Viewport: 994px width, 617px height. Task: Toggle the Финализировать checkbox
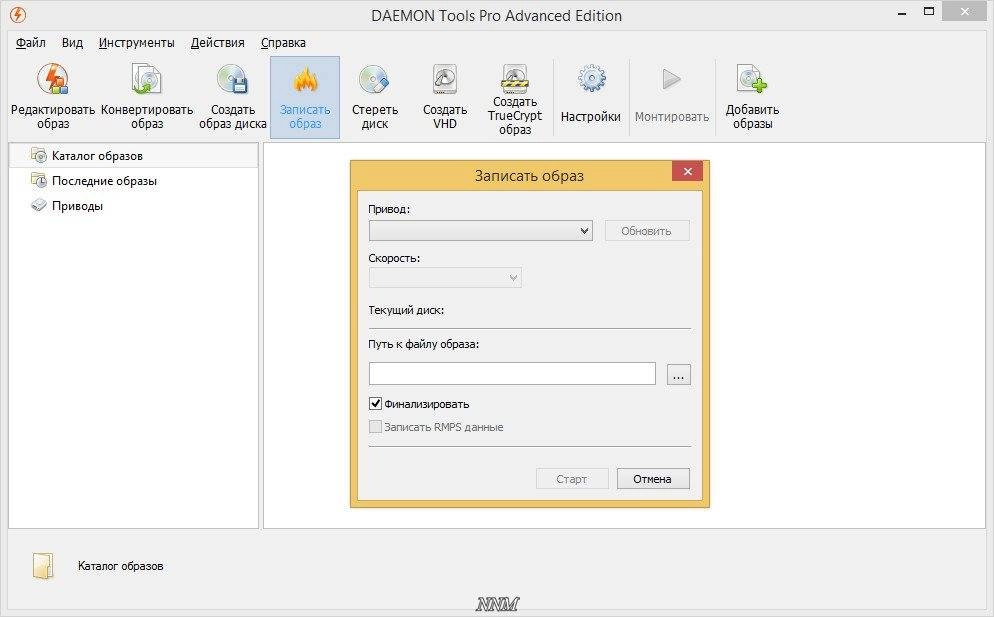click(x=375, y=403)
